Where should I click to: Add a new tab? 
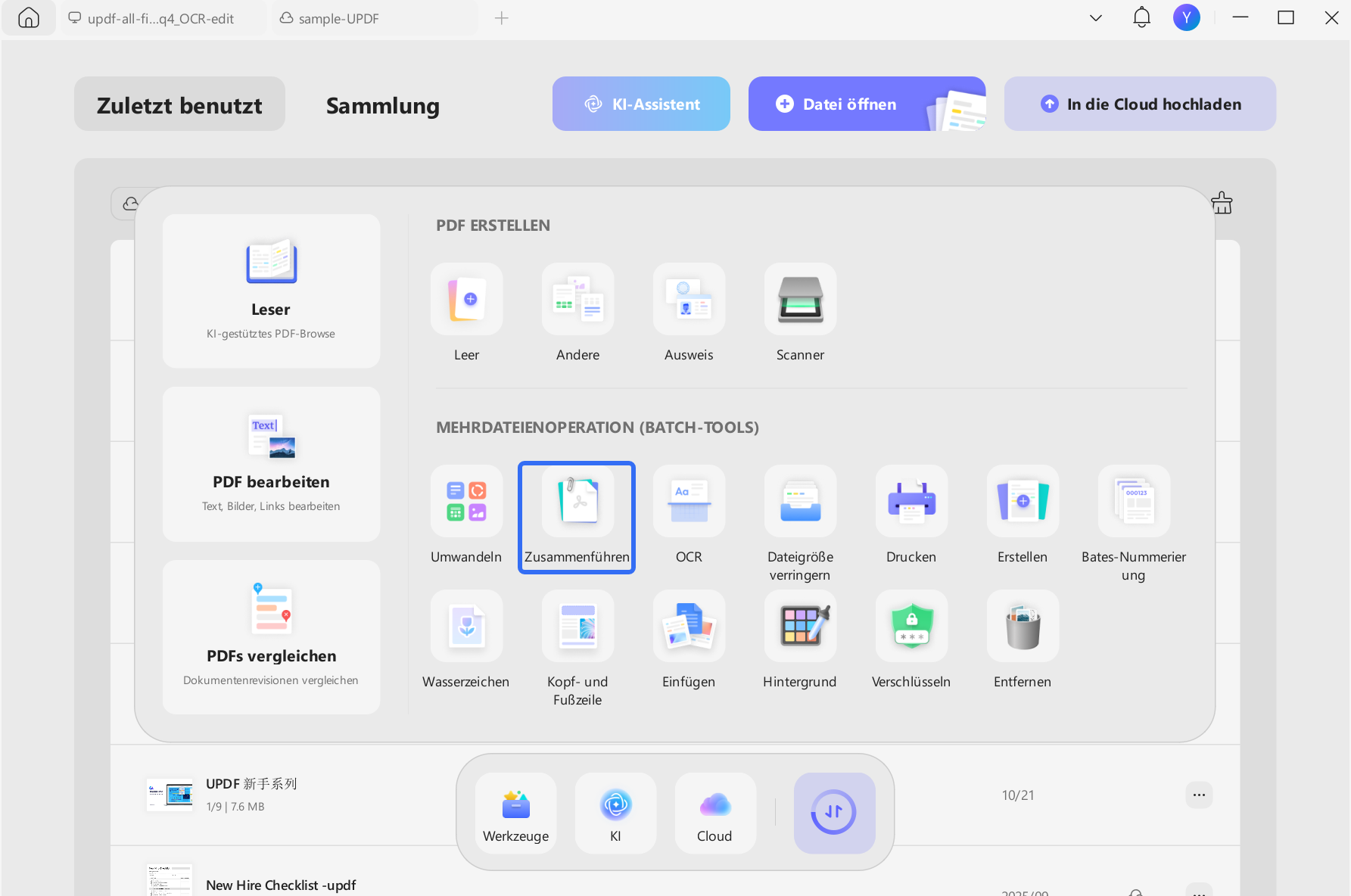(501, 18)
